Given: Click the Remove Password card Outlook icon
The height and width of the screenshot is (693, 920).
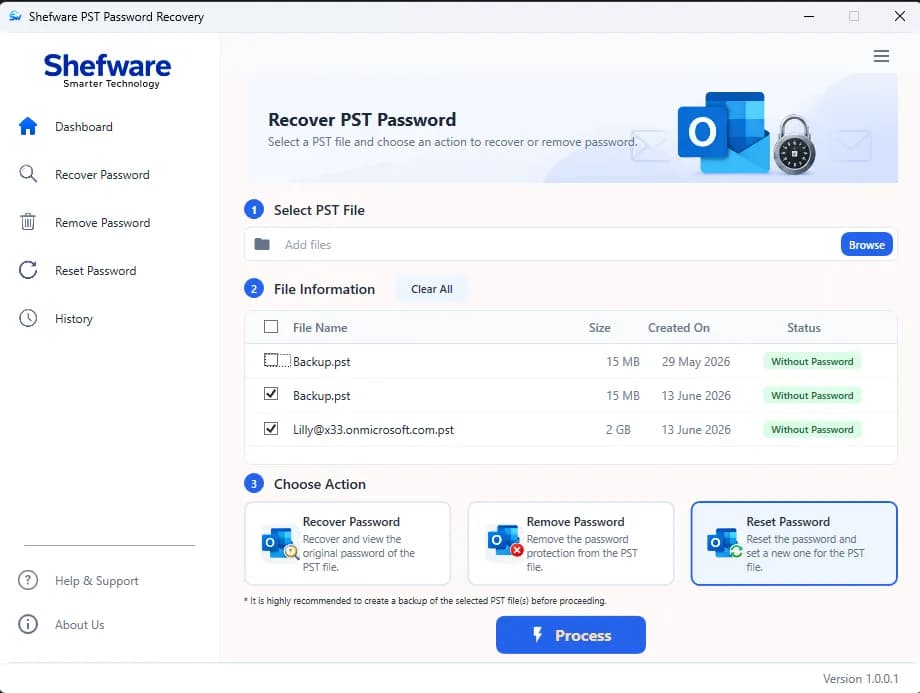Looking at the screenshot, I should coord(505,541).
